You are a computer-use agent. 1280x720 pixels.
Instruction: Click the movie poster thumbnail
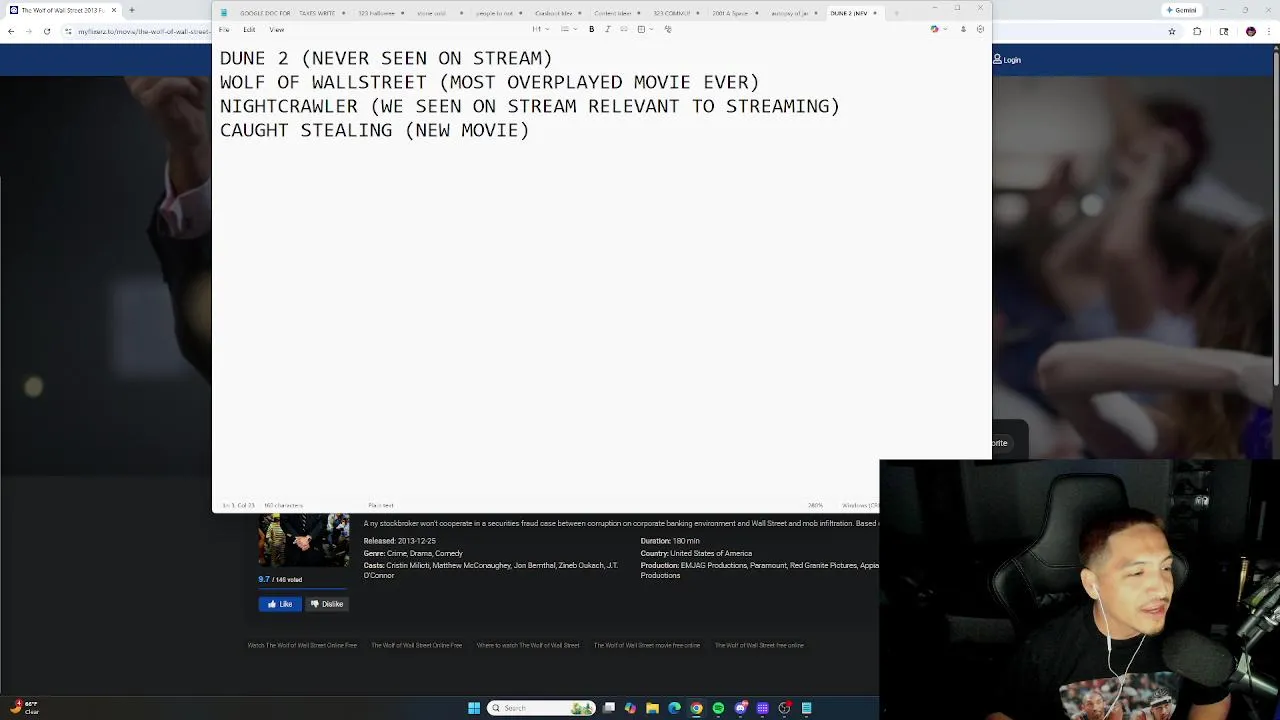click(x=304, y=540)
